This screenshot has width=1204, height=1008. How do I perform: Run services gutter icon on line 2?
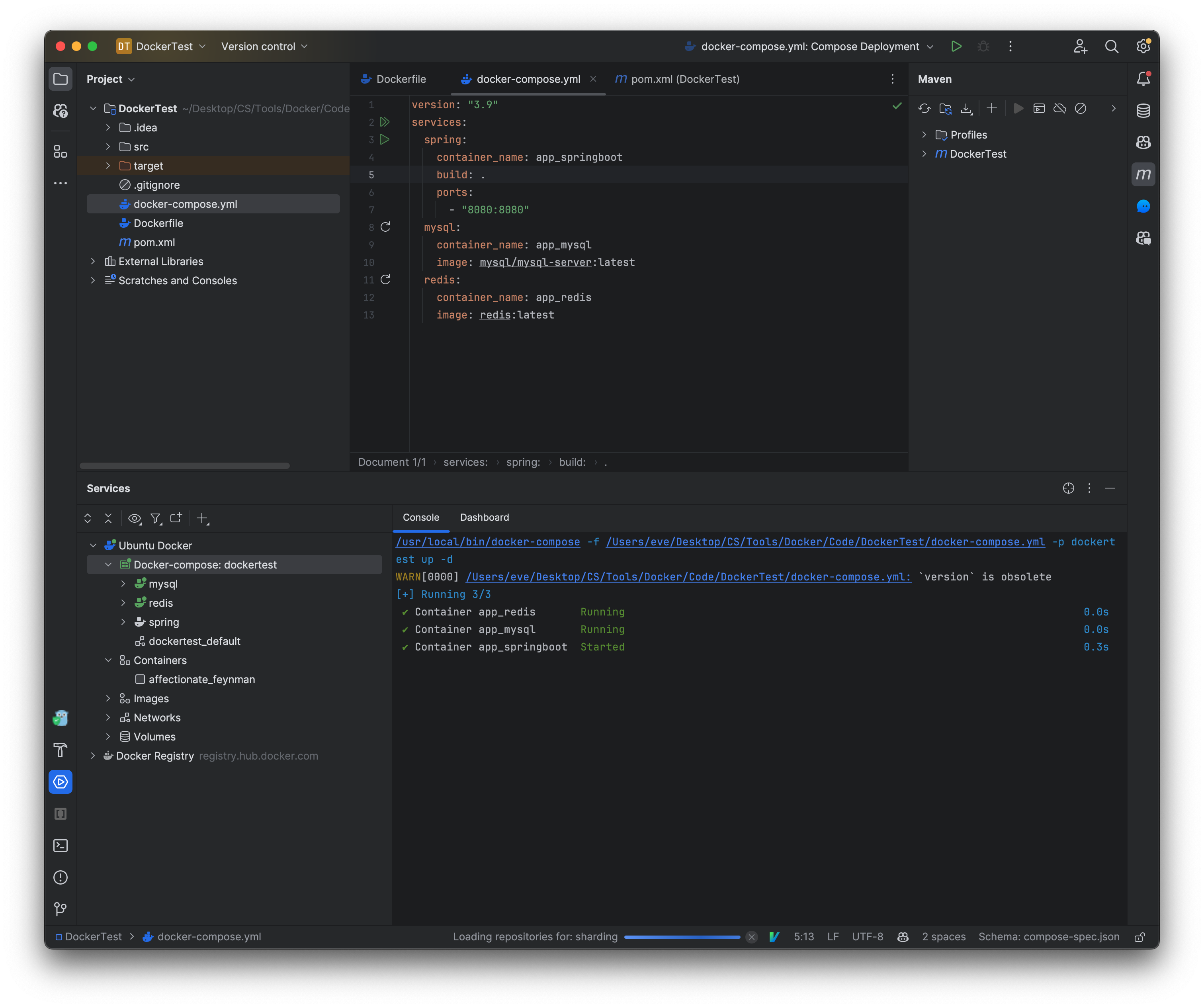tap(385, 122)
